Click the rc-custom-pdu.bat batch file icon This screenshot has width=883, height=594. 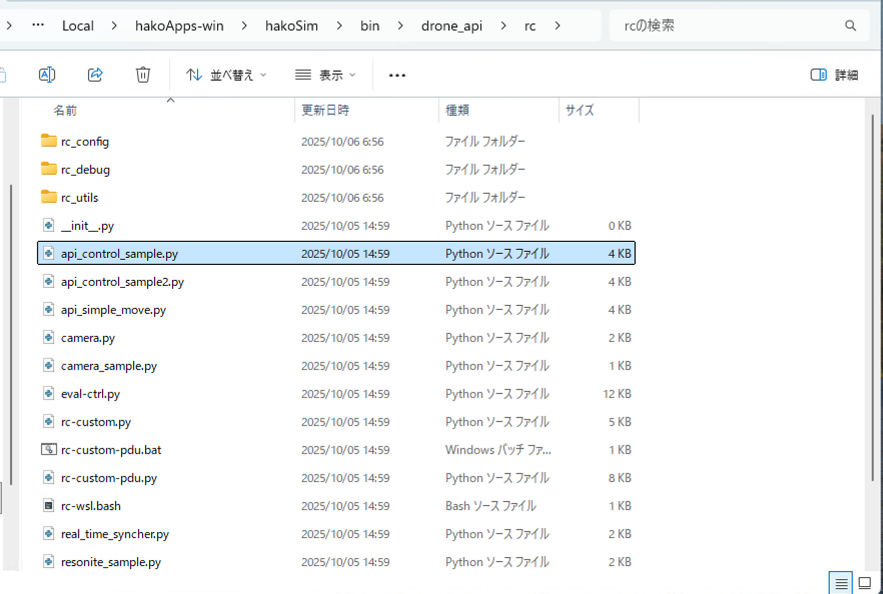(x=48, y=450)
